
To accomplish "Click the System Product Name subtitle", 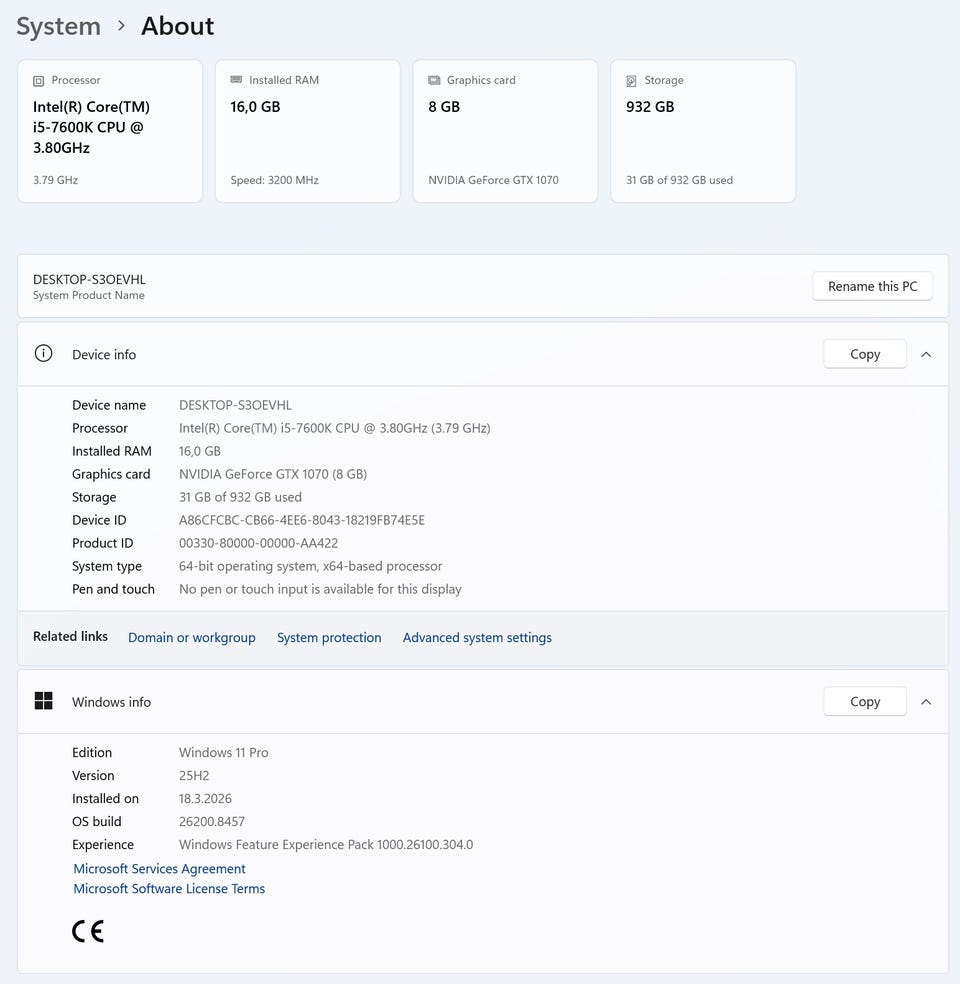I will [88, 296].
